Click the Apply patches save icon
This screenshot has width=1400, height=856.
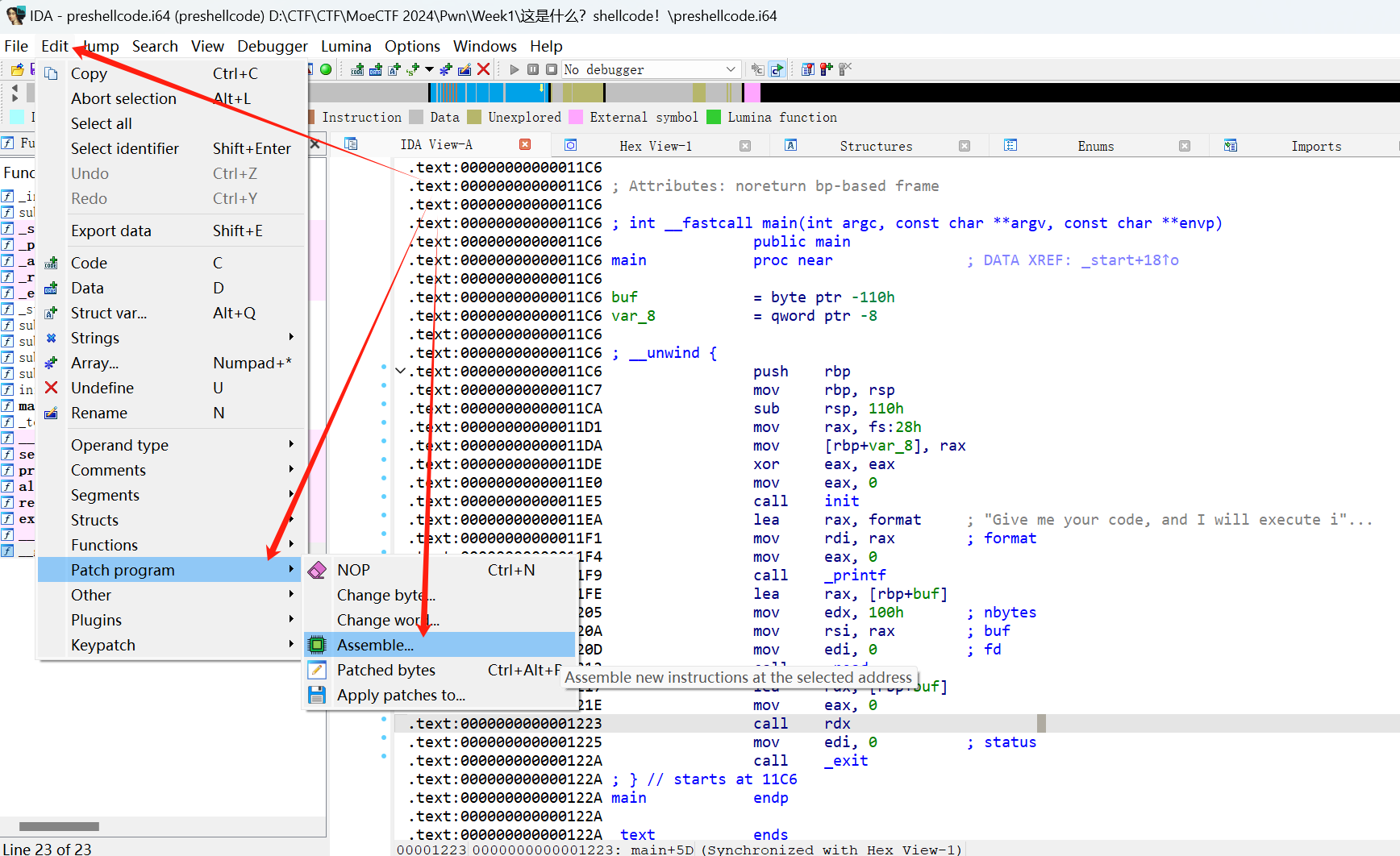coord(317,695)
